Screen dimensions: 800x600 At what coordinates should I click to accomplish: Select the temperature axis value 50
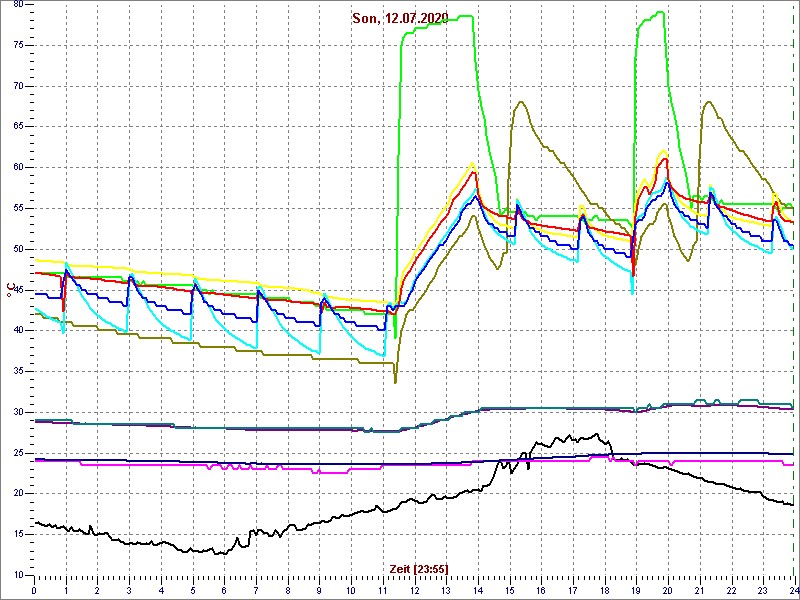tap(18, 249)
